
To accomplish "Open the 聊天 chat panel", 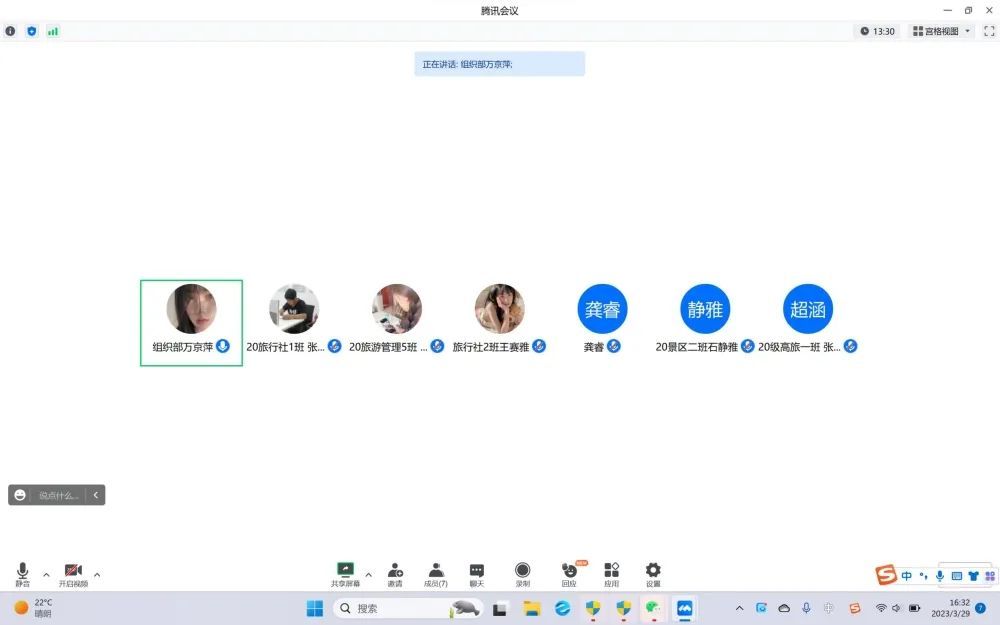I will click(477, 573).
